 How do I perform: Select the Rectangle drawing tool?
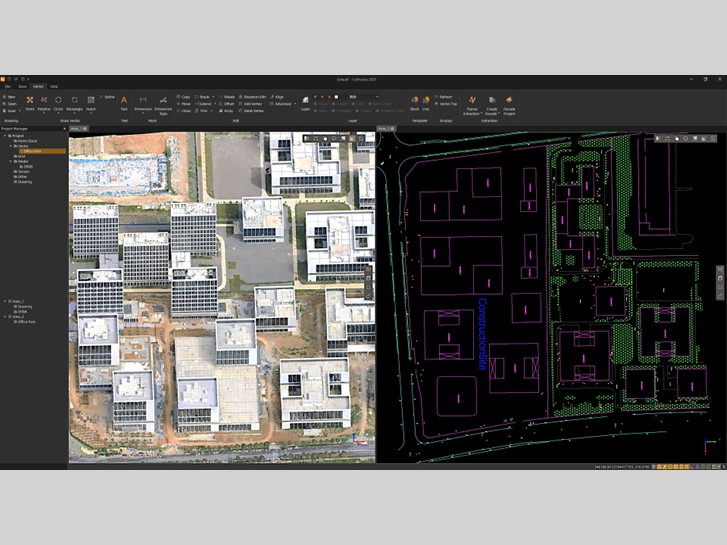coord(74,103)
